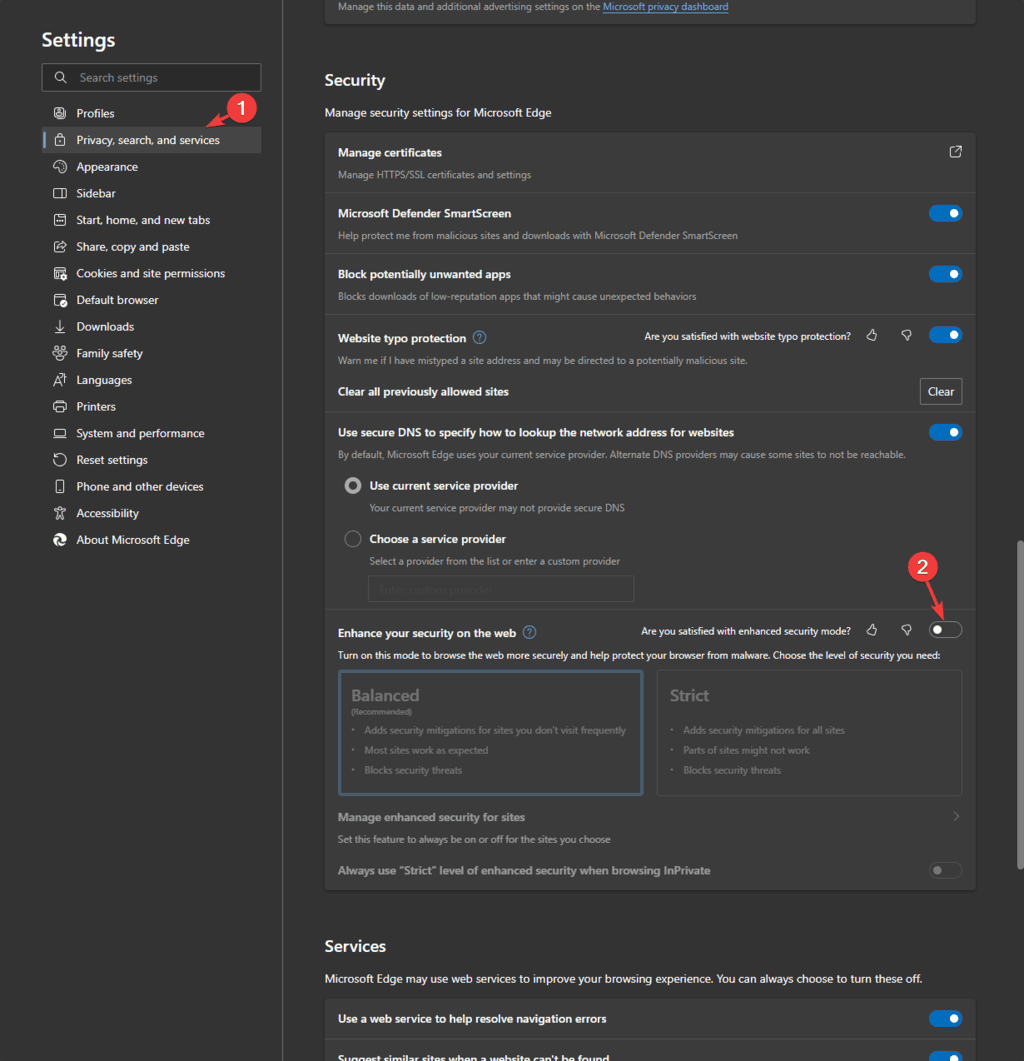Screen dimensions: 1024x1061
Task: Open the Profiles settings page
Action: (x=152, y=113)
